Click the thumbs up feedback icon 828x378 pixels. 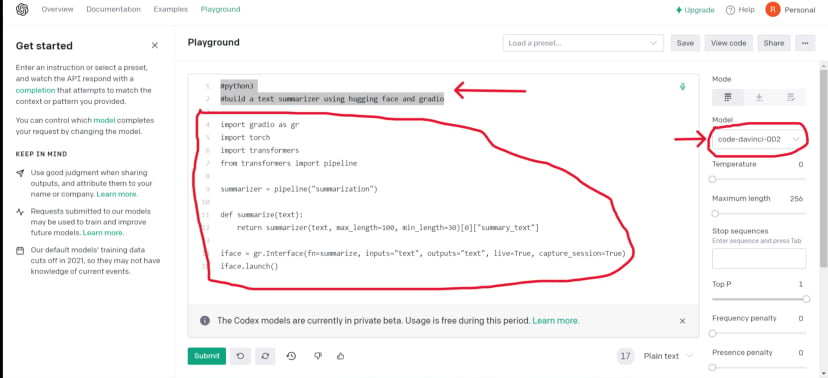[341, 356]
